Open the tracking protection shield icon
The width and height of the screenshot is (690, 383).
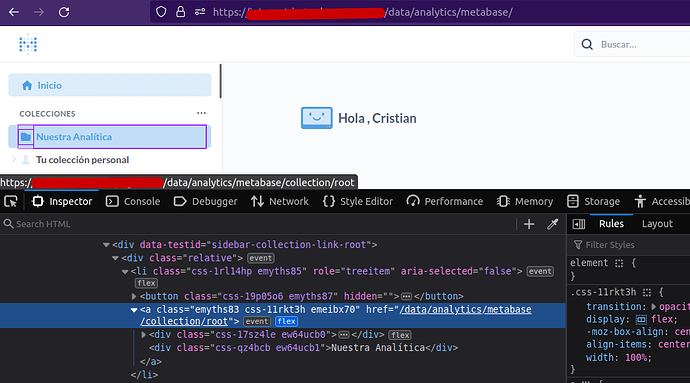[161, 12]
